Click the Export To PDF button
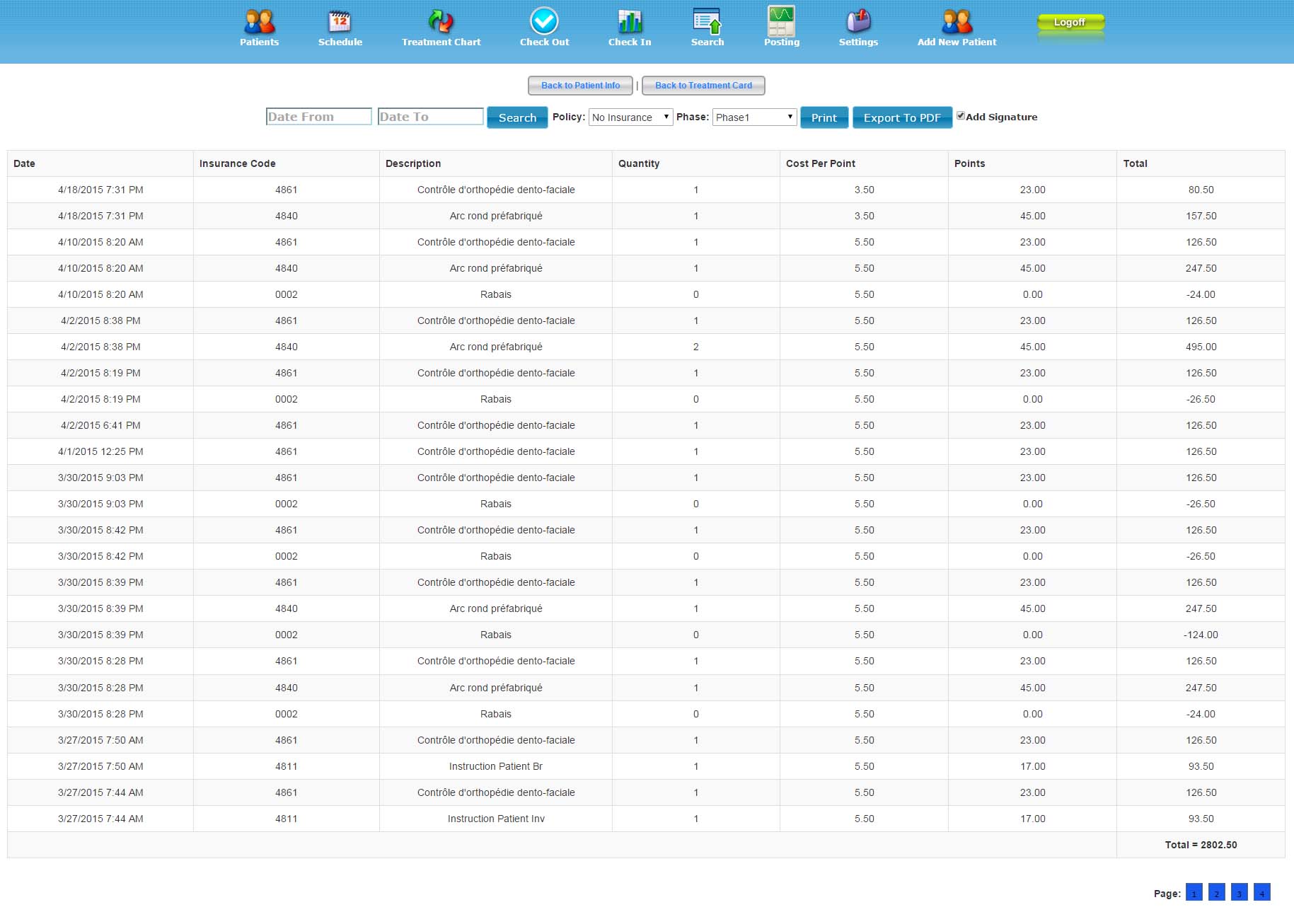The width and height of the screenshot is (1294, 924). point(902,117)
